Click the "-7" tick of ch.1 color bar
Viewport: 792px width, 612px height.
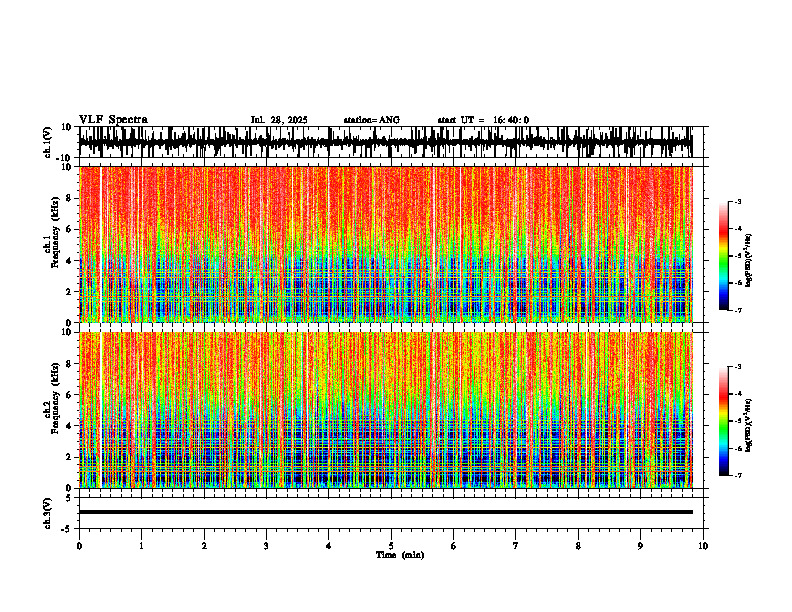click(x=738, y=310)
